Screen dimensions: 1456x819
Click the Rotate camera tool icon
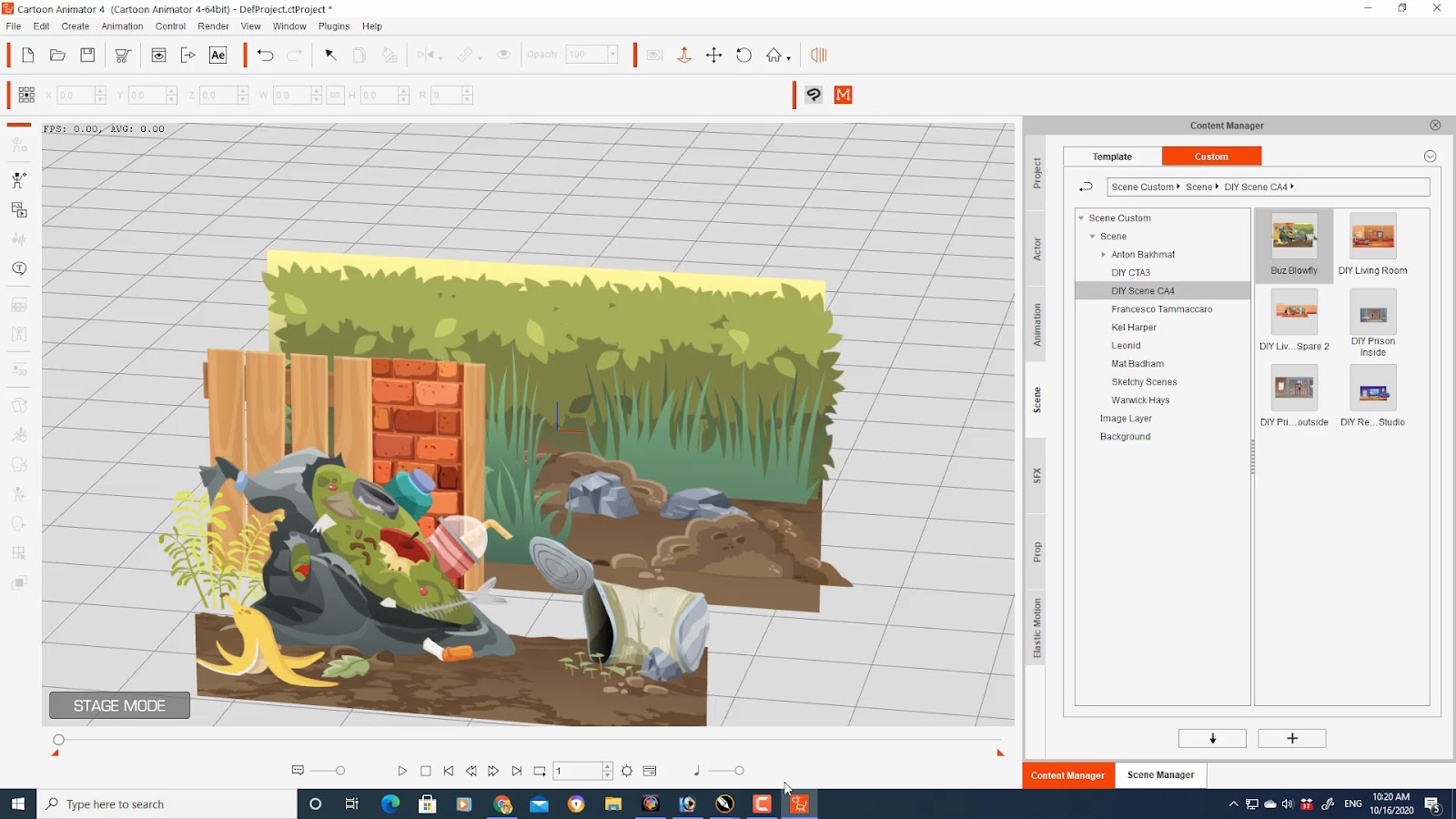coord(743,56)
